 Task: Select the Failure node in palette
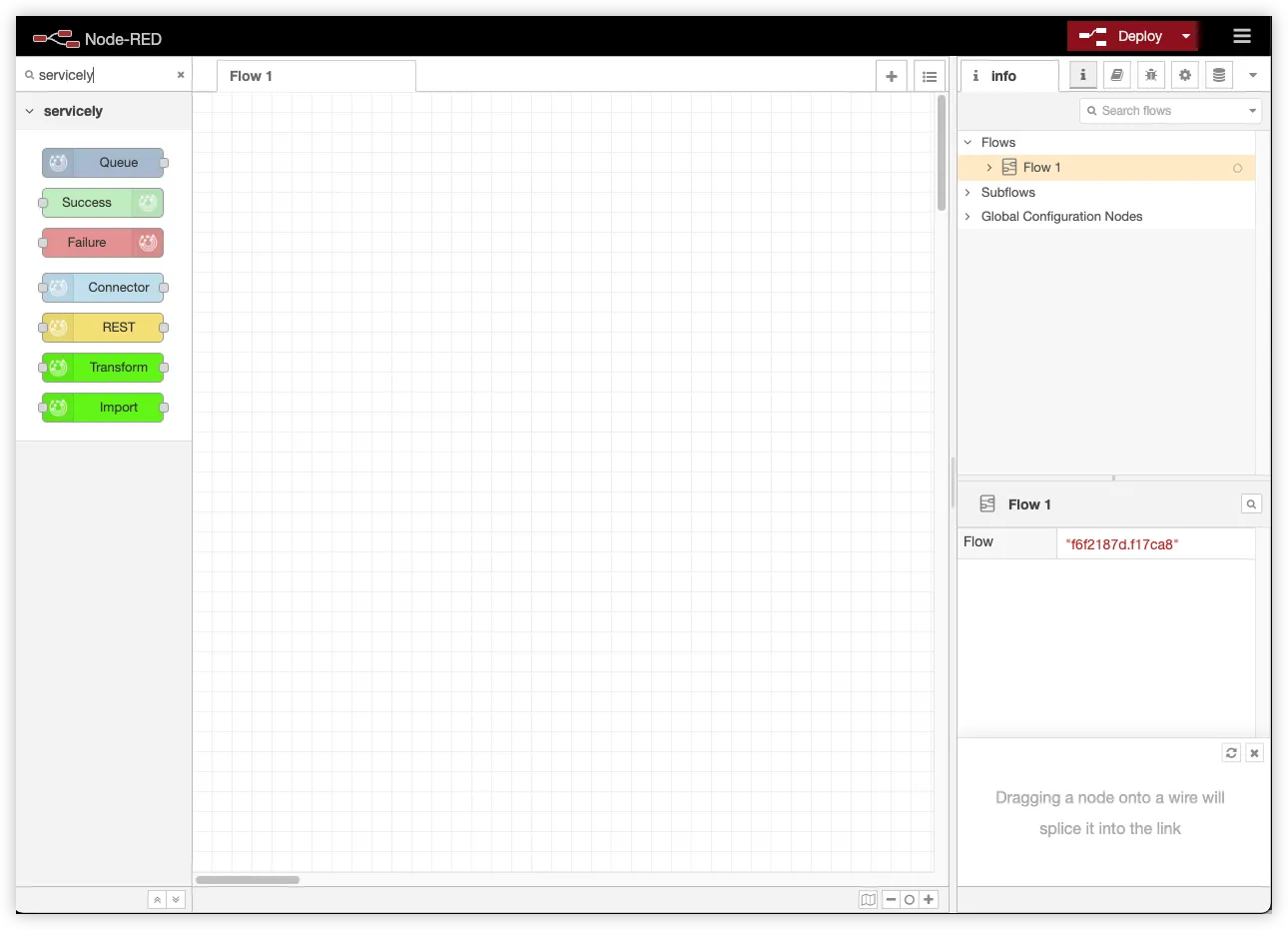click(x=103, y=243)
